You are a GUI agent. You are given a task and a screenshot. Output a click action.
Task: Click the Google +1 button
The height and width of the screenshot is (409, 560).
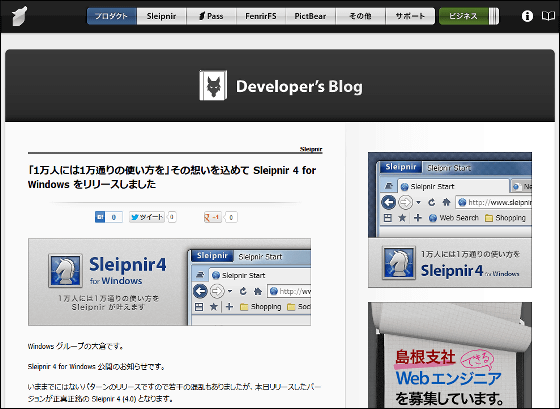(x=213, y=217)
